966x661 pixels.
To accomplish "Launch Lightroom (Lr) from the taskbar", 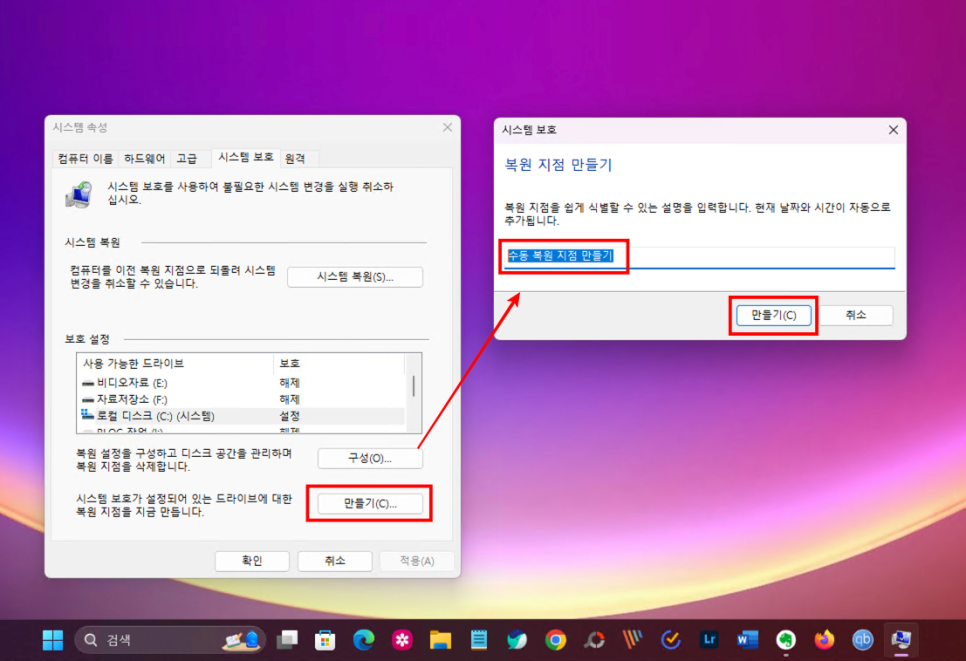I will (709, 640).
